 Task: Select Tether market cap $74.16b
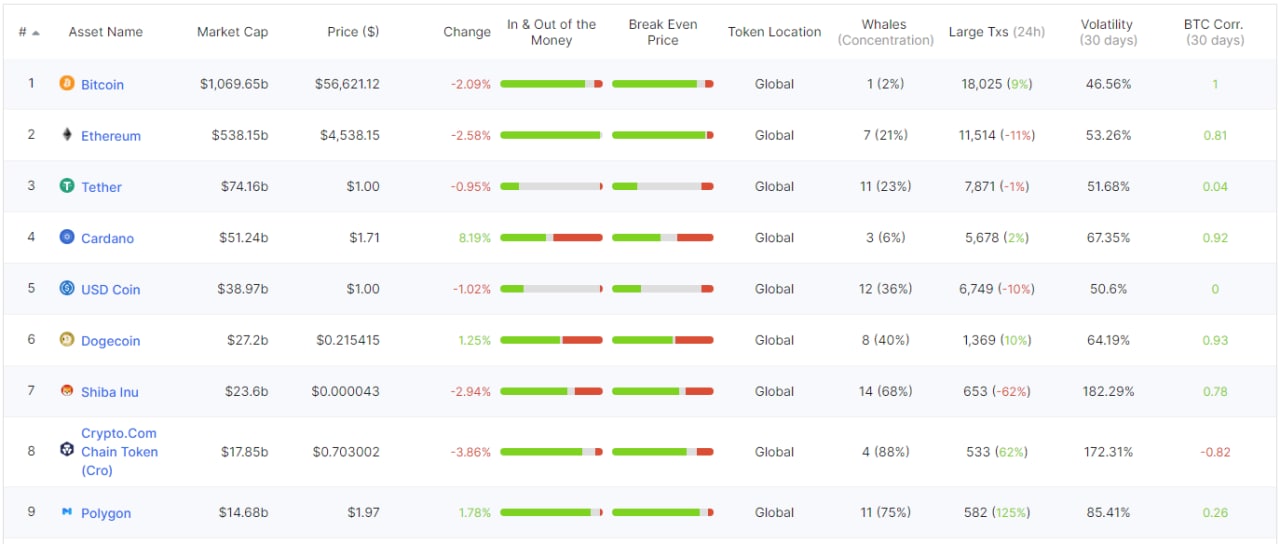(x=244, y=186)
